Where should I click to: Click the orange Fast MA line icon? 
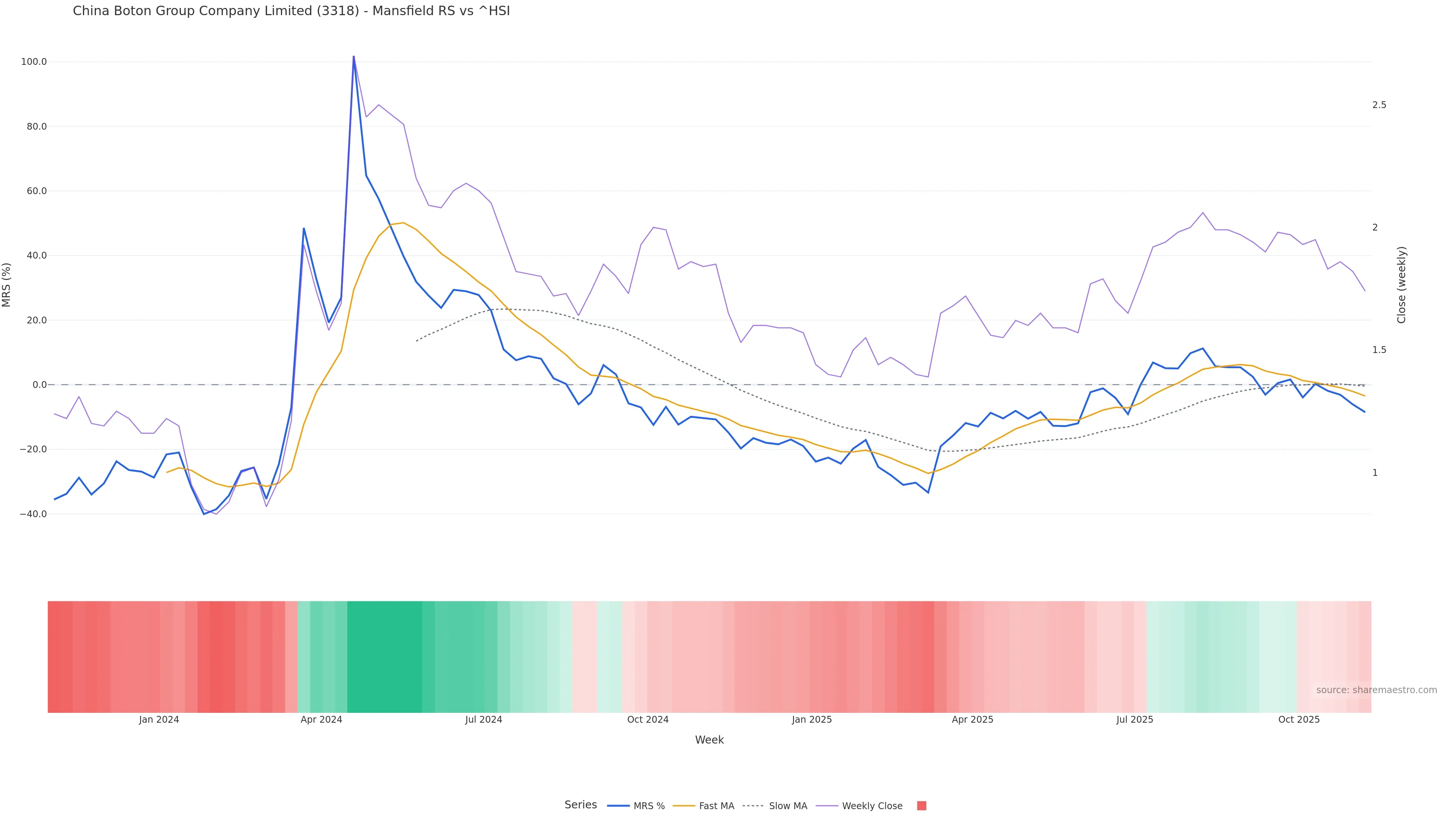pyautogui.click(x=684, y=806)
